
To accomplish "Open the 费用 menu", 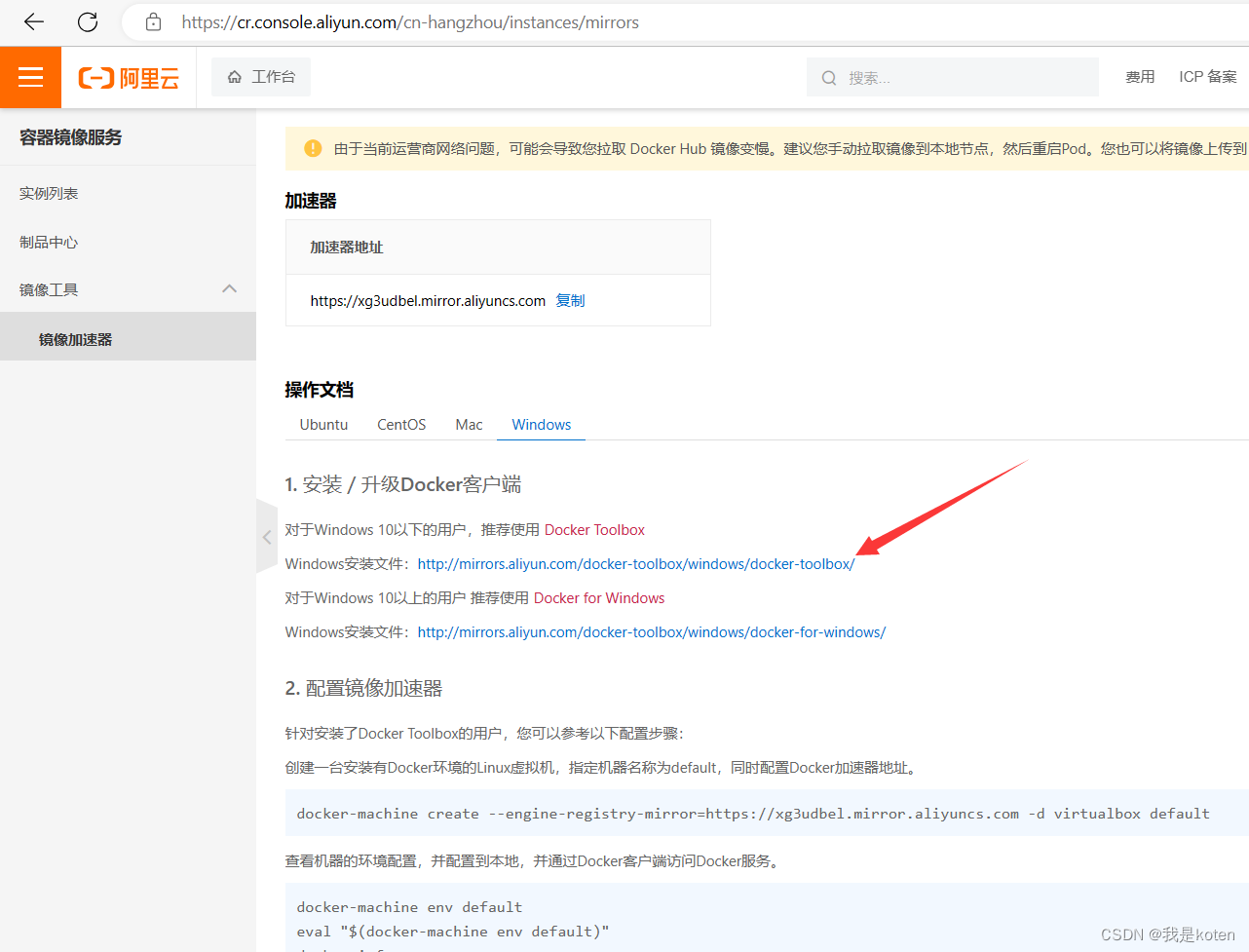I will pos(1140,77).
